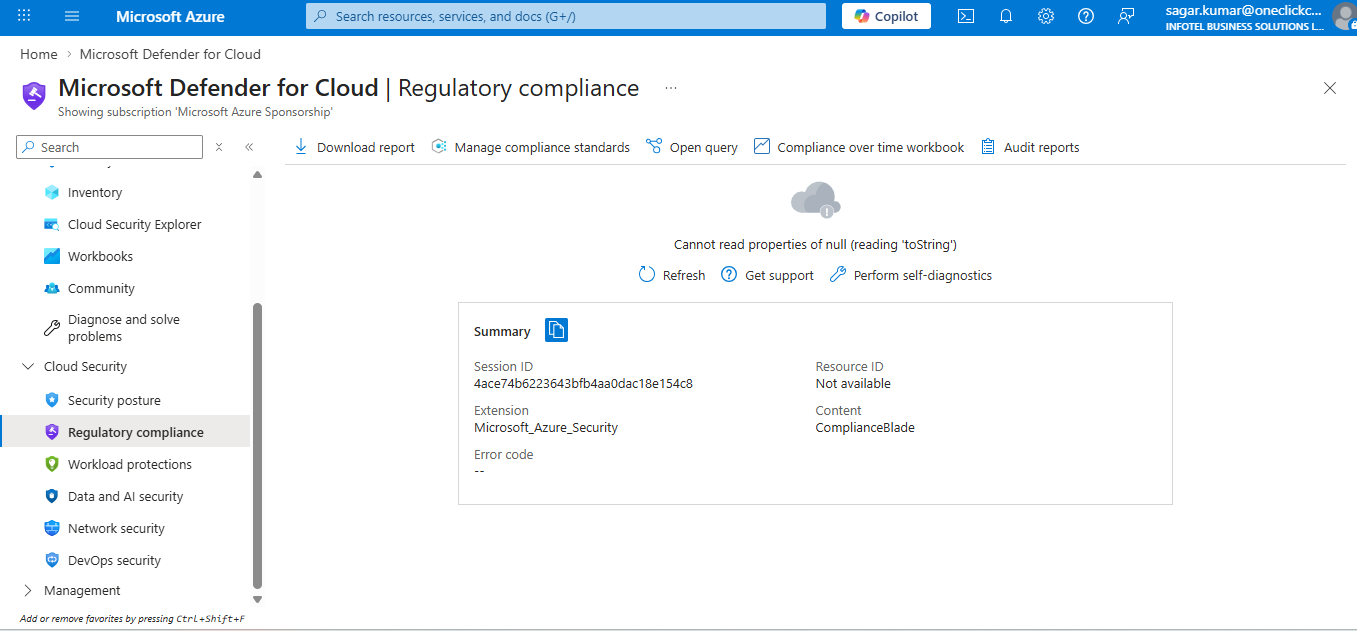
Task: Go to Home breadcrumb
Action: (39, 54)
